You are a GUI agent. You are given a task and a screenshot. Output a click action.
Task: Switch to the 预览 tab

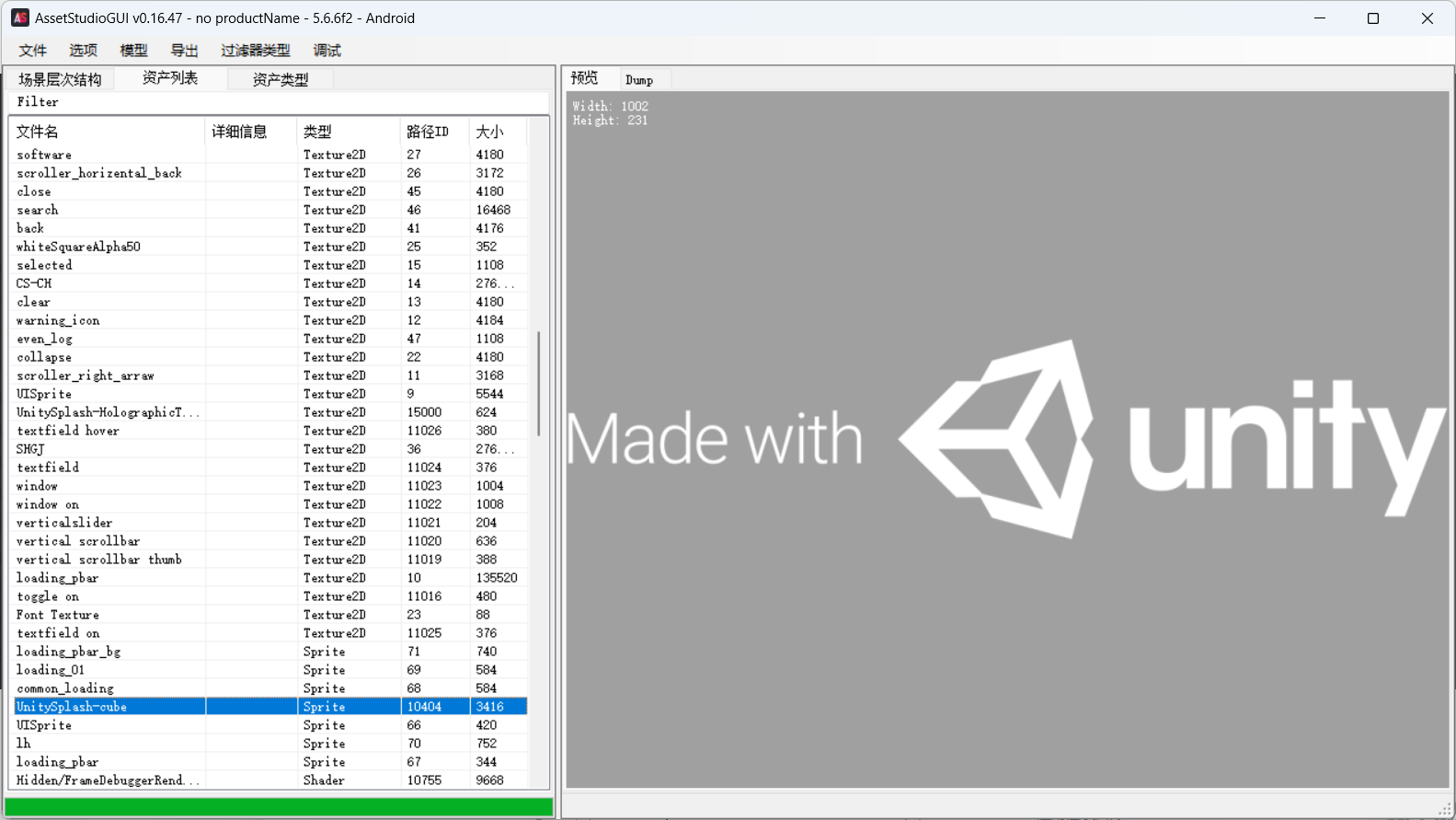(x=584, y=78)
